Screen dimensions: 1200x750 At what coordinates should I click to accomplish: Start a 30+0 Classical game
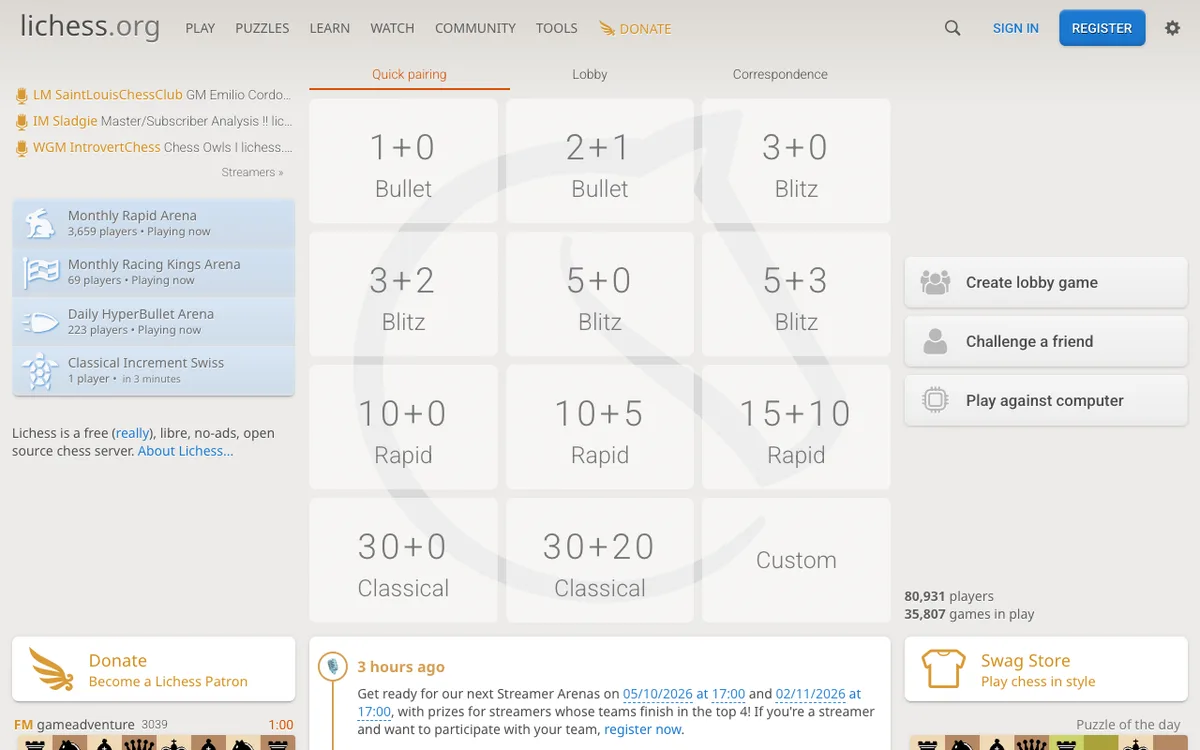(403, 560)
